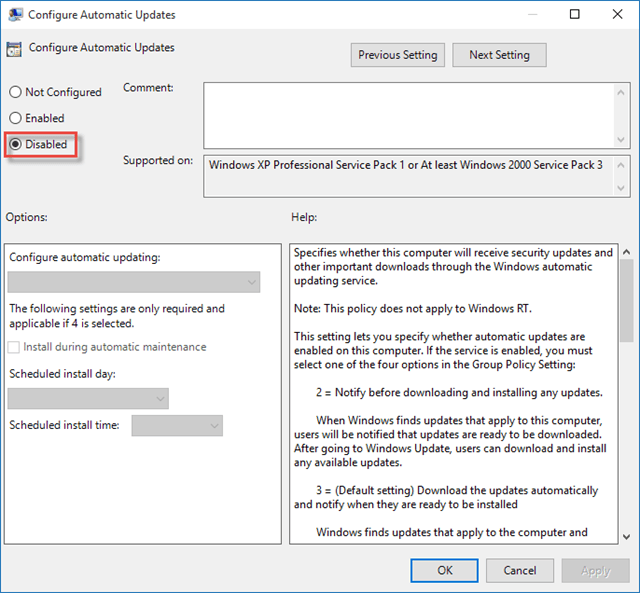640x593 pixels.
Task: Click '2 = Notify before downloading' help line
Action: point(459,393)
